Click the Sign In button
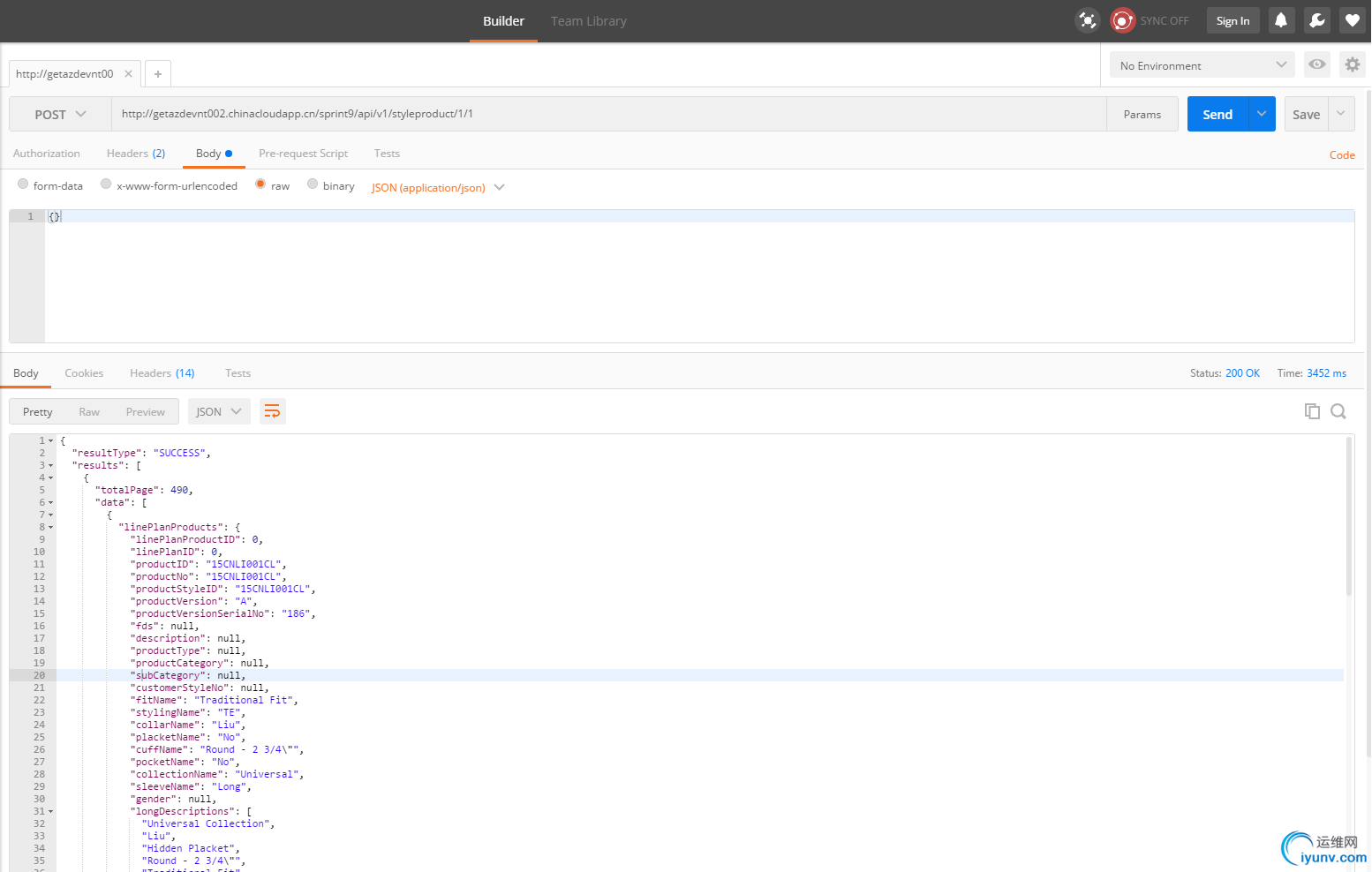 point(1233,20)
